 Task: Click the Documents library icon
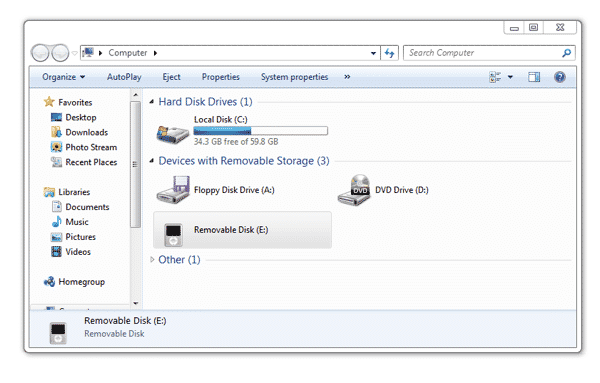(x=56, y=207)
